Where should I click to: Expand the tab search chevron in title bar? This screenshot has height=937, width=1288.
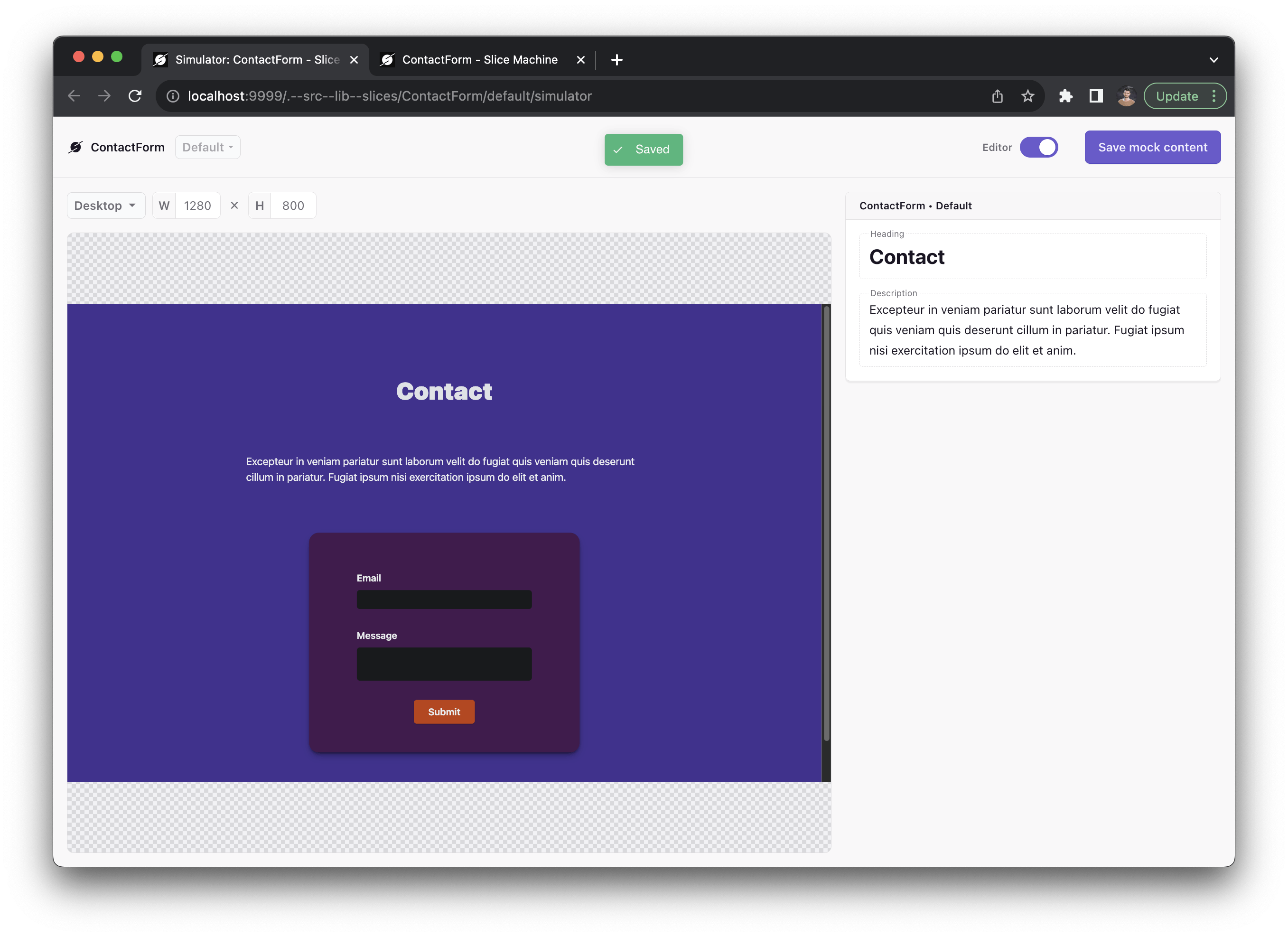coord(1213,60)
